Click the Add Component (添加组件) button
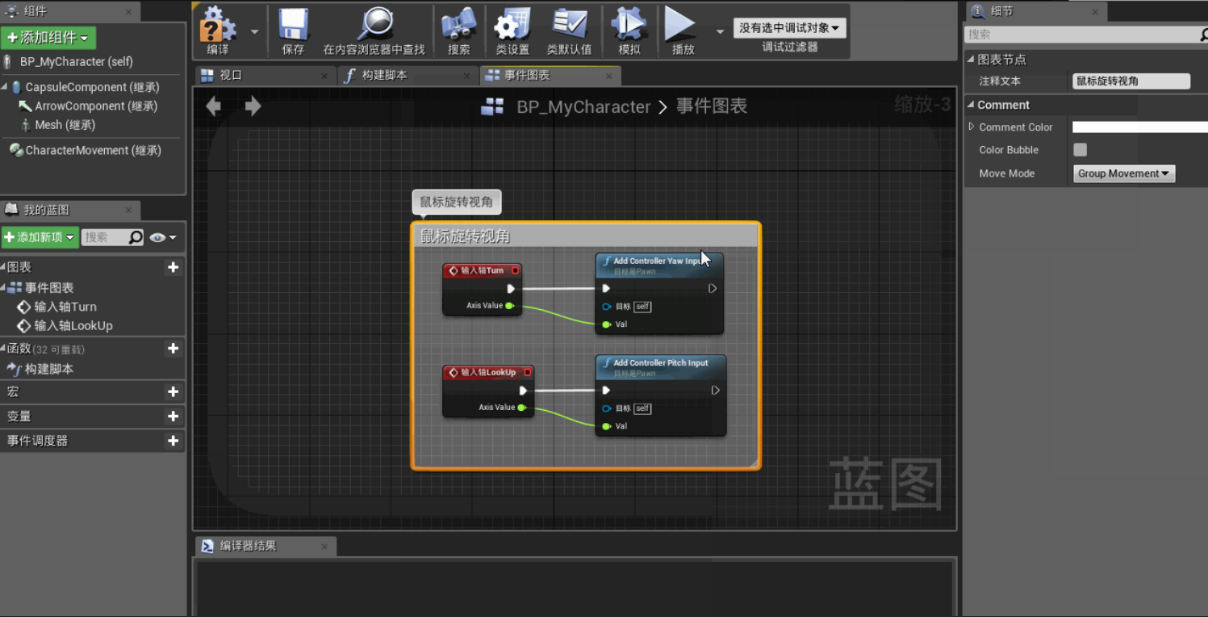Screen dimensions: 1208x617 coord(49,37)
